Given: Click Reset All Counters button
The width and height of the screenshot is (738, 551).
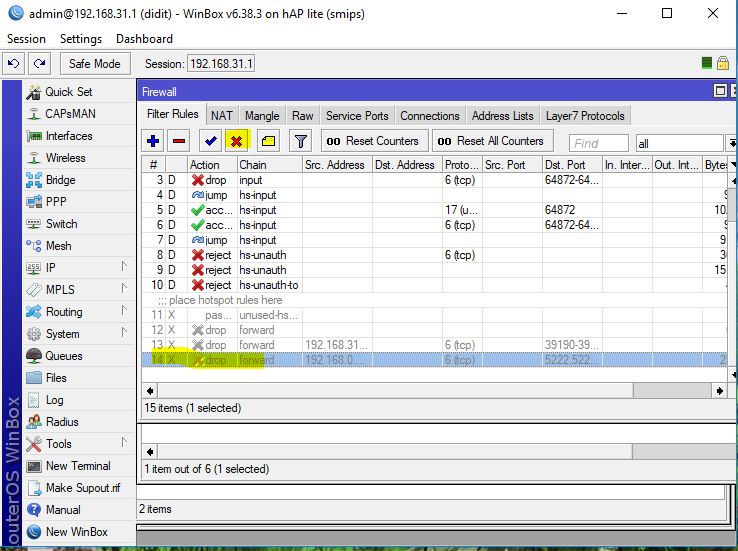Looking at the screenshot, I should click(x=492, y=141).
